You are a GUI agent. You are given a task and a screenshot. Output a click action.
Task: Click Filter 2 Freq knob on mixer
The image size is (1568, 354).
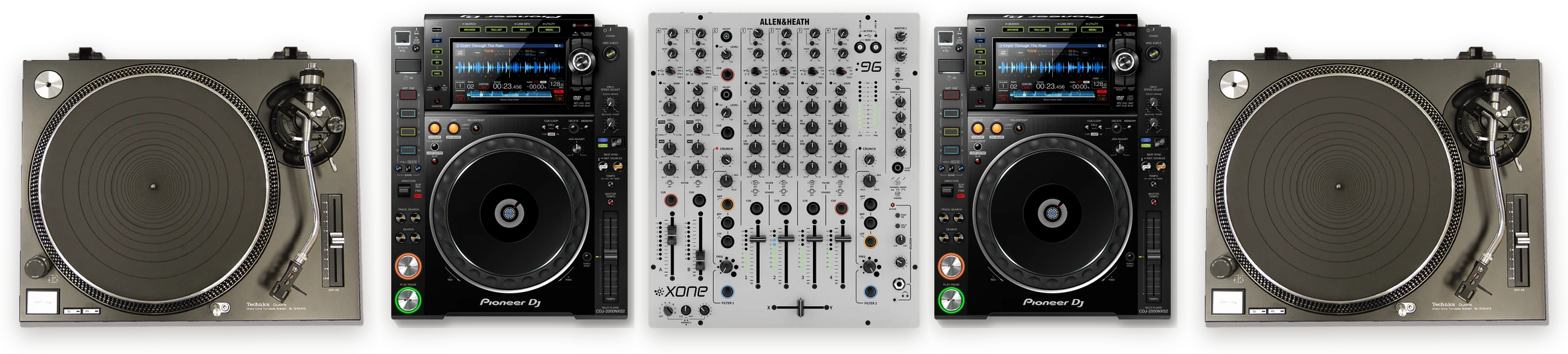[x=869, y=267]
